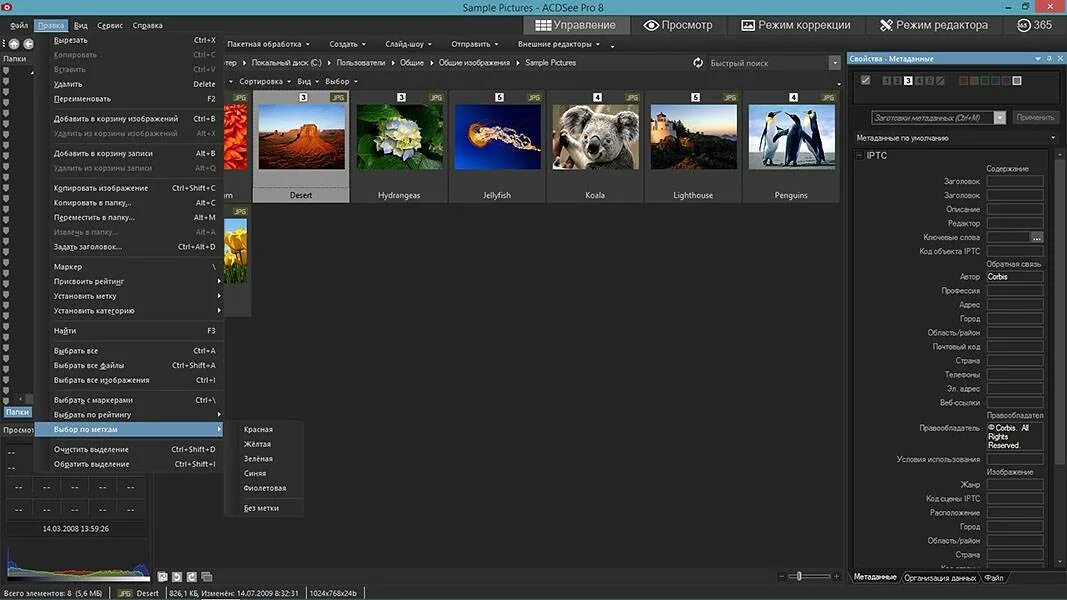Viewport: 1067px width, 600px height.
Task: Click the Папки tab at panel bottom
Action: pos(17,412)
